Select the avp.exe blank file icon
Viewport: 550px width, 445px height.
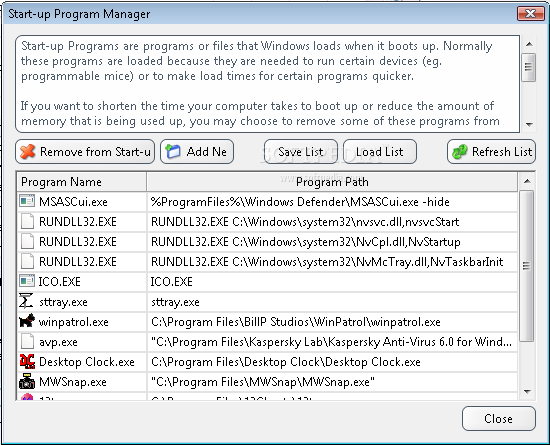(x=27, y=341)
